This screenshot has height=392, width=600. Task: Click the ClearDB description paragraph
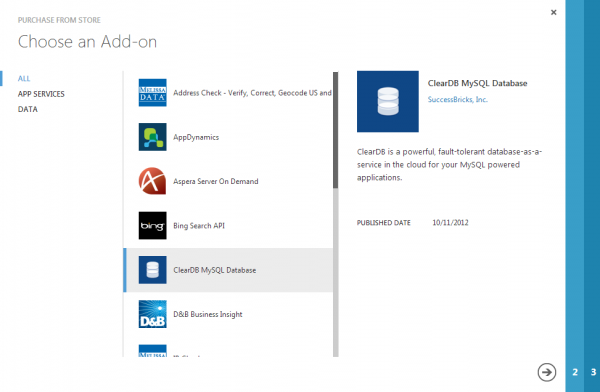coord(449,165)
